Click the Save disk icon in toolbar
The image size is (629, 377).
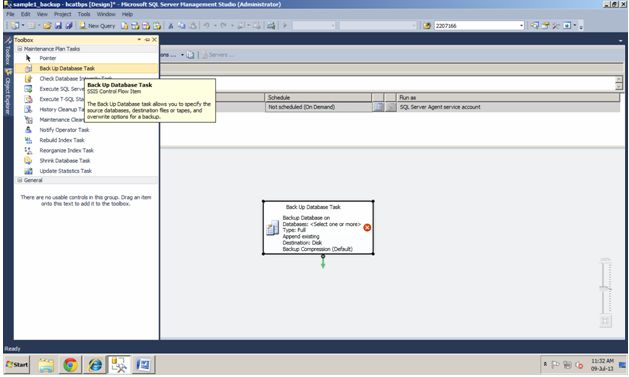(x=59, y=26)
